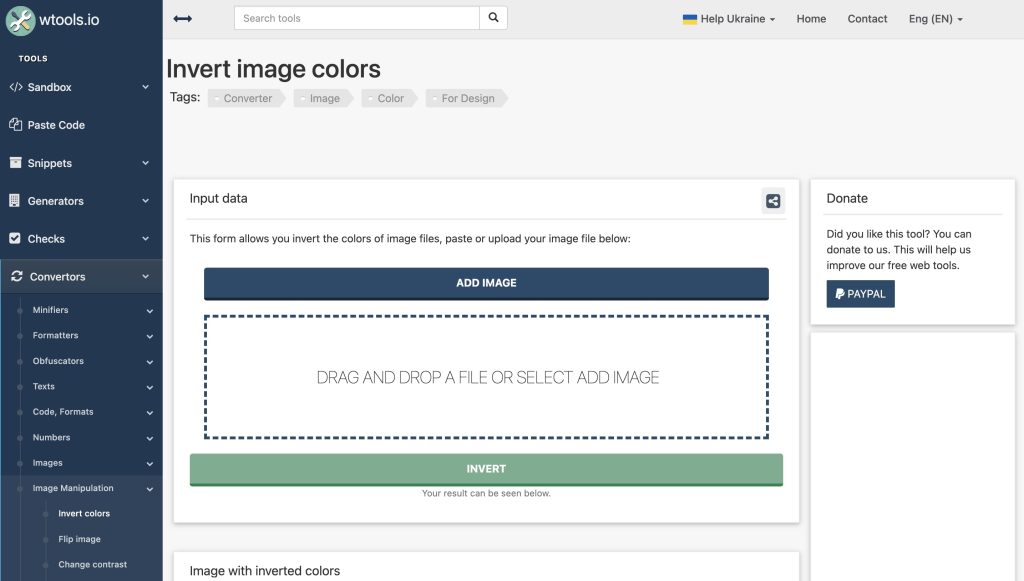Viewport: 1024px width, 581px height.
Task: Click the share icon in Input data
Action: (773, 201)
